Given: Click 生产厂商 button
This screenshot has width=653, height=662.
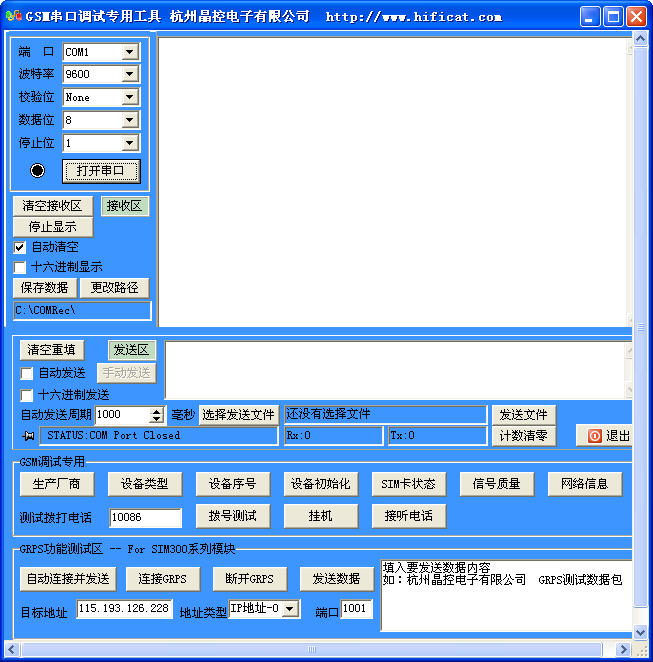Looking at the screenshot, I should point(57,484).
